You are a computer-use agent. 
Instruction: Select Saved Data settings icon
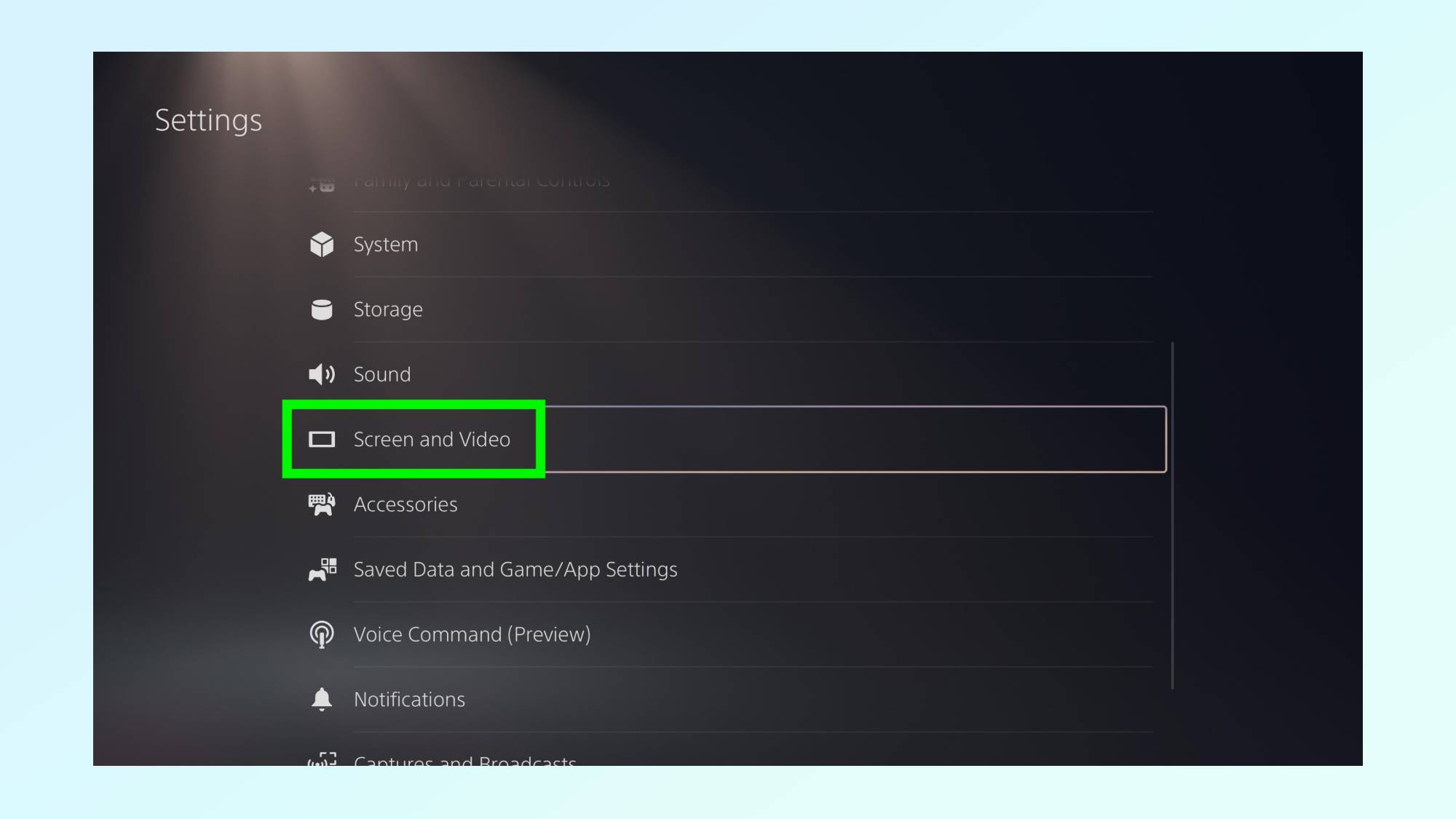pyautogui.click(x=321, y=569)
